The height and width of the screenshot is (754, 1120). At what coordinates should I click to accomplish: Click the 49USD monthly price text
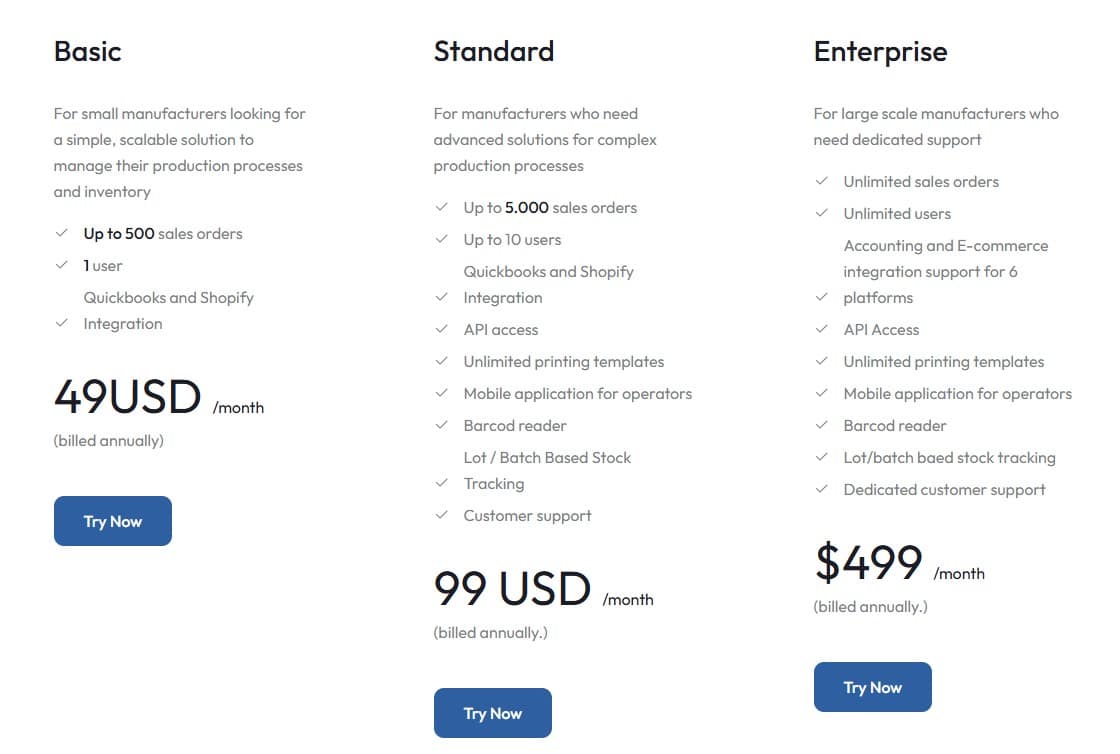click(x=127, y=397)
